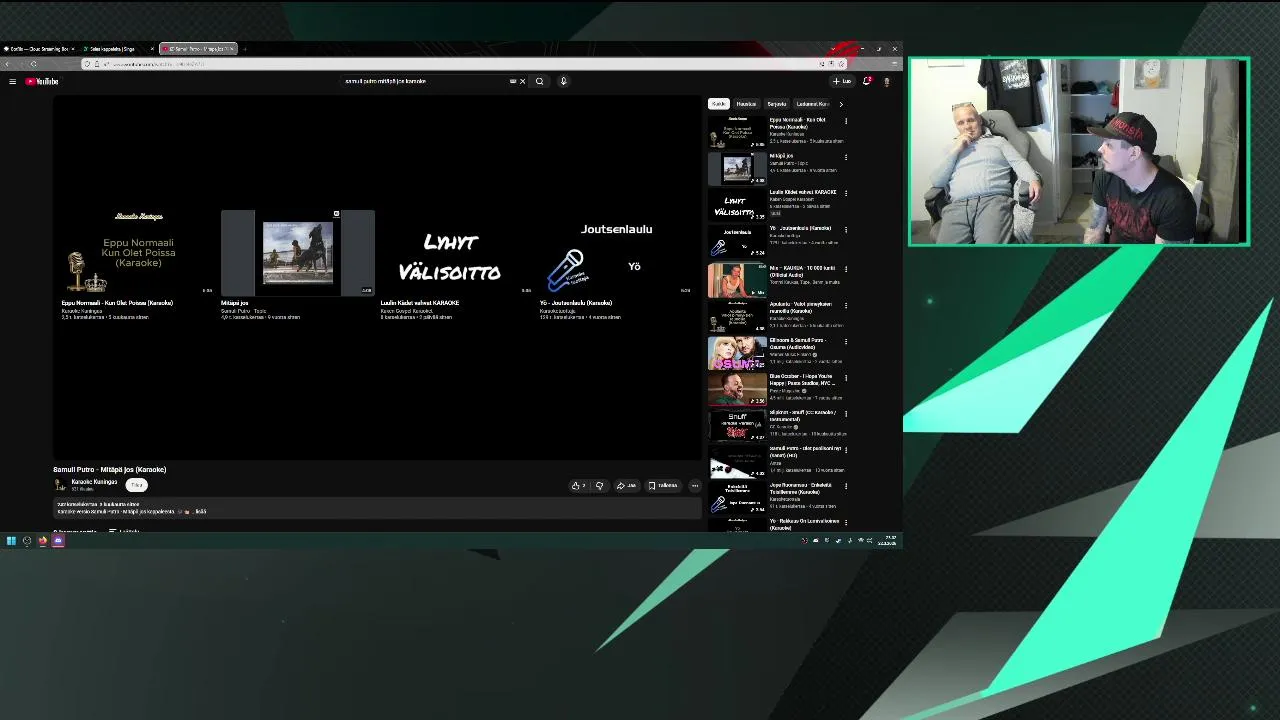The image size is (1280, 720).
Task: Open options for Apulanta karaoke sidebar video
Action: [x=846, y=305]
